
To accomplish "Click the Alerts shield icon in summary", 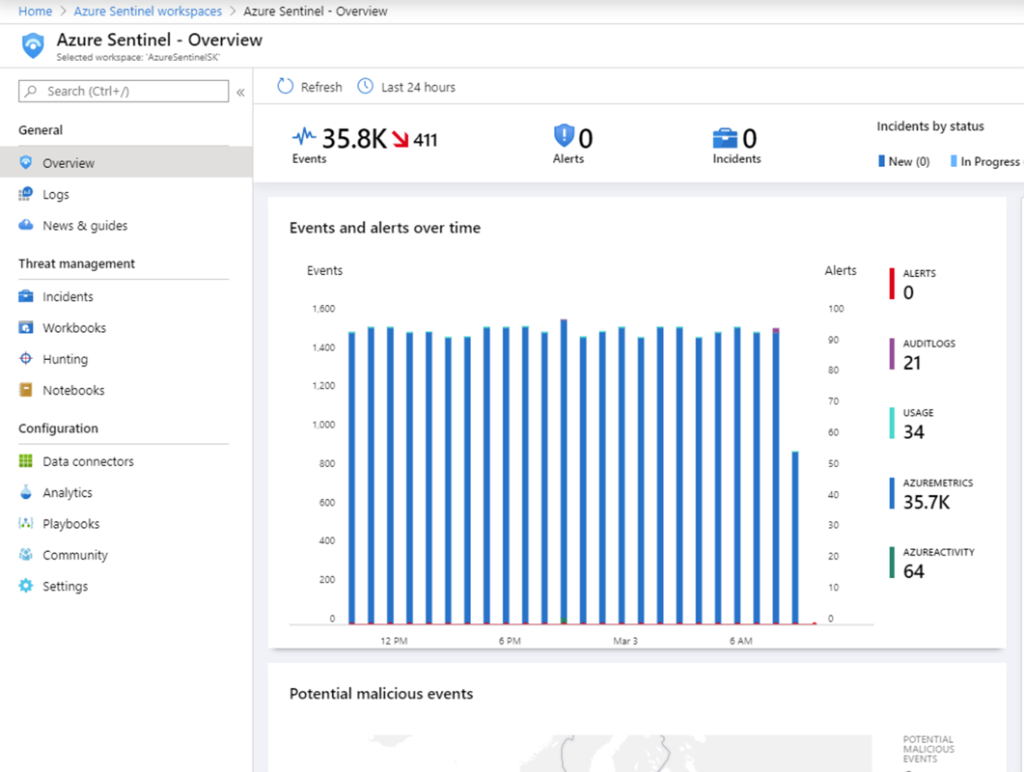I will click(564, 136).
